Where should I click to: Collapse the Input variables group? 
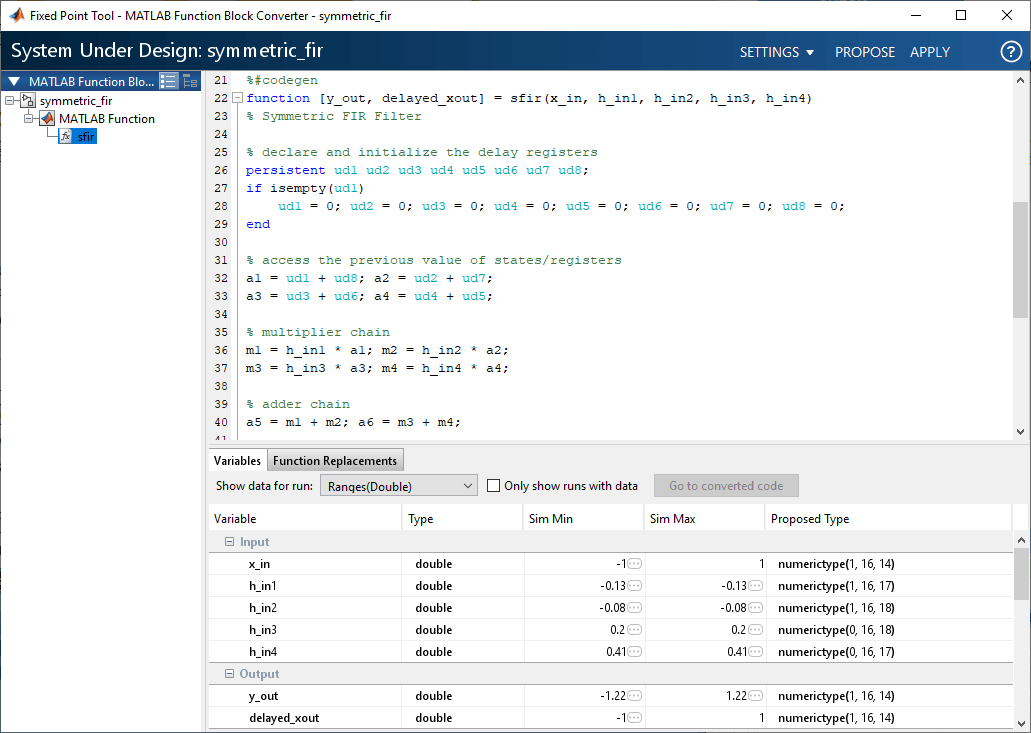click(x=229, y=542)
